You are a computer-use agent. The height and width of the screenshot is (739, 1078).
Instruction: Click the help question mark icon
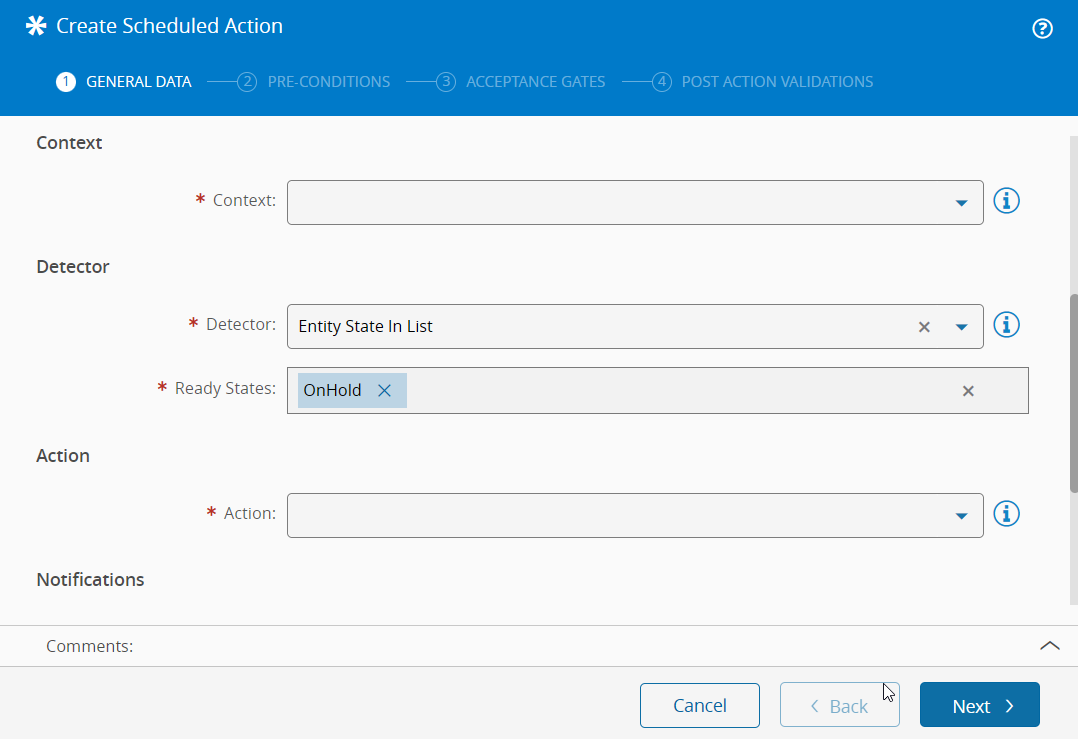click(x=1042, y=28)
